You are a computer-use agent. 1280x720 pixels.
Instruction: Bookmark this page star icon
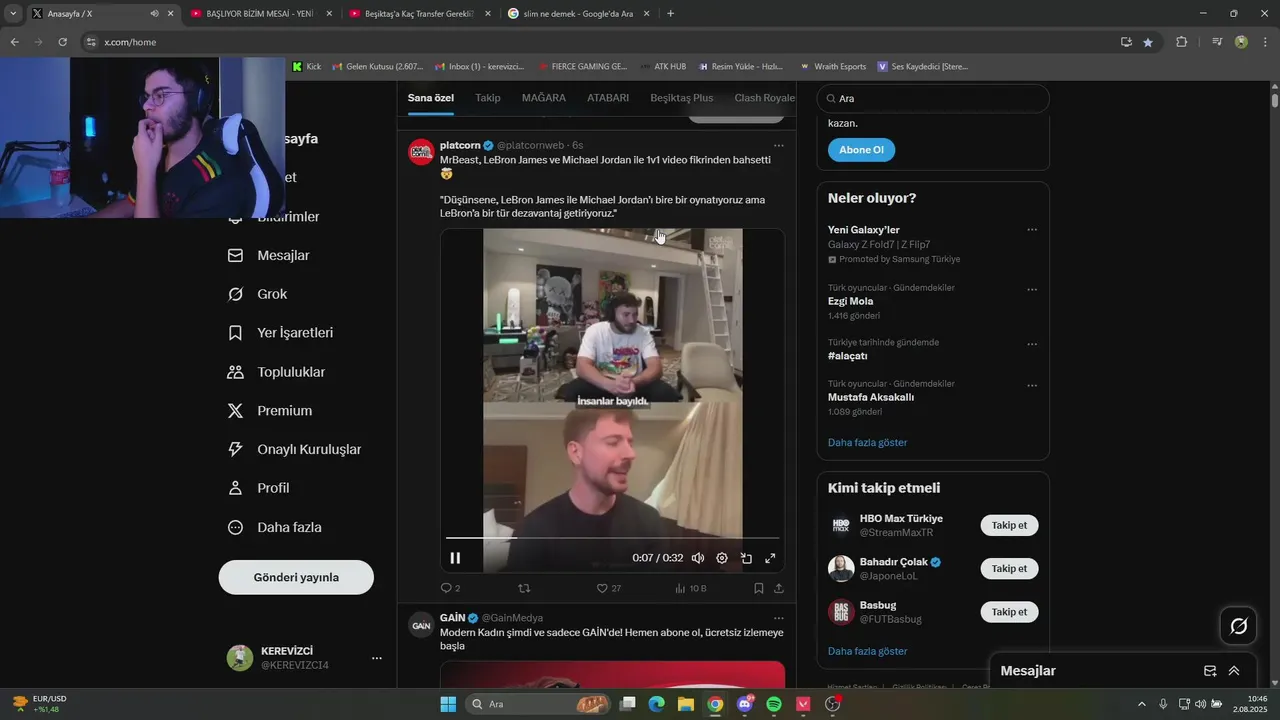tap(1148, 42)
